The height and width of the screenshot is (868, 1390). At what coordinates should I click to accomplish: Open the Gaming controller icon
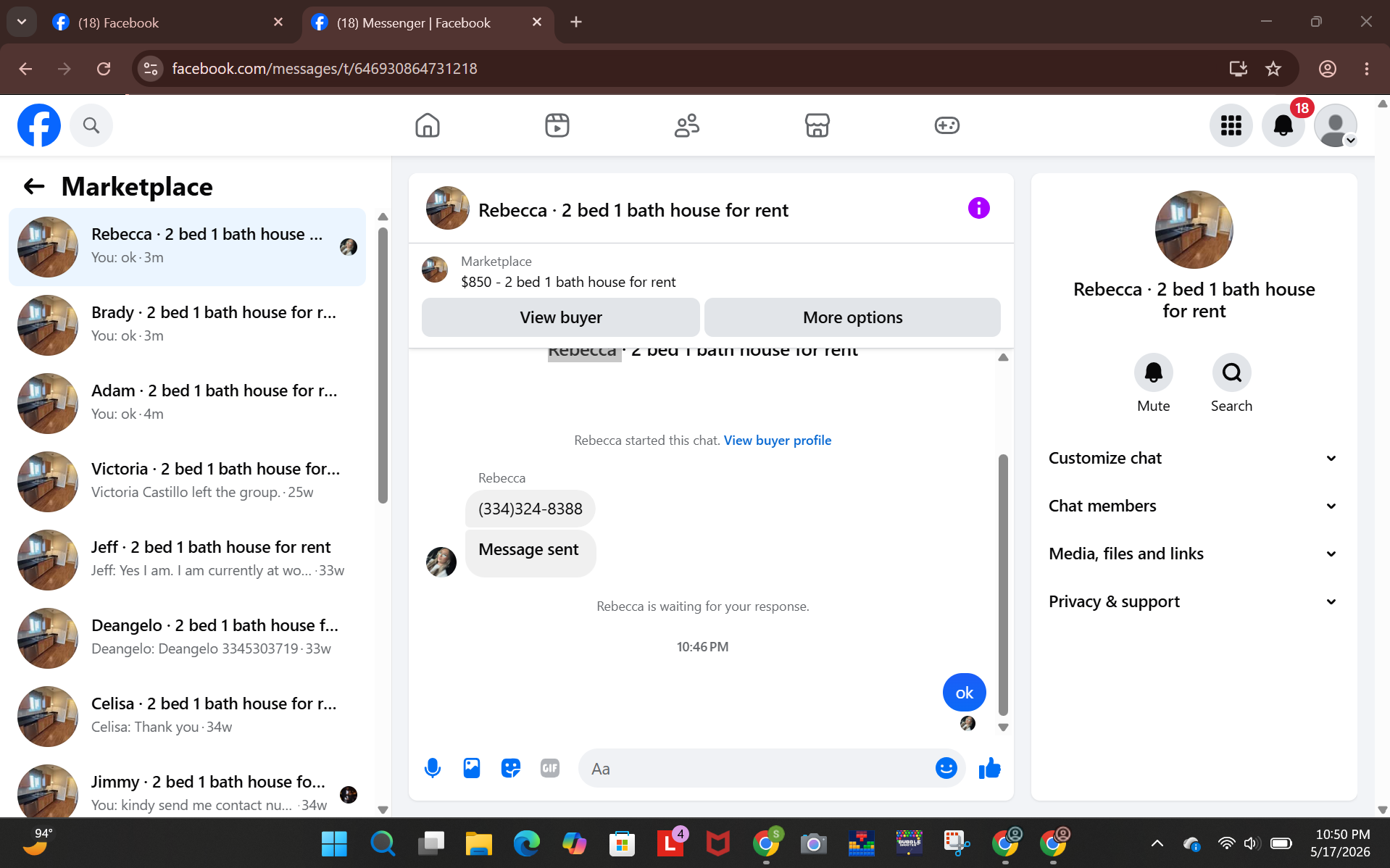(x=947, y=125)
